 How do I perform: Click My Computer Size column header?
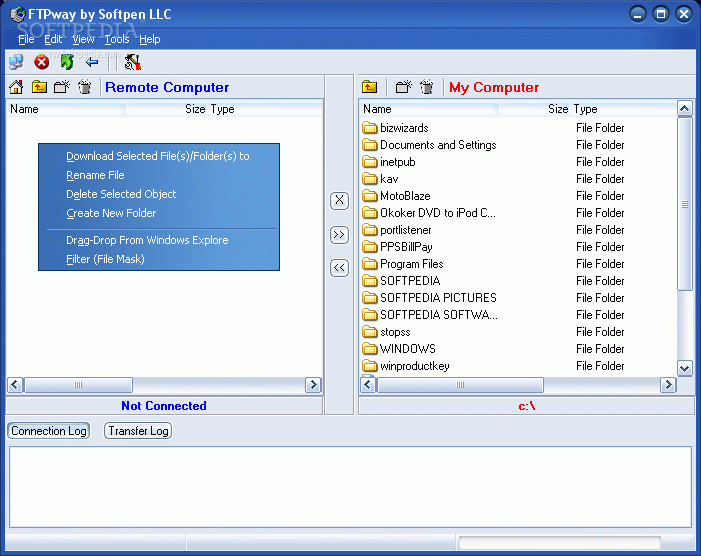click(534, 109)
